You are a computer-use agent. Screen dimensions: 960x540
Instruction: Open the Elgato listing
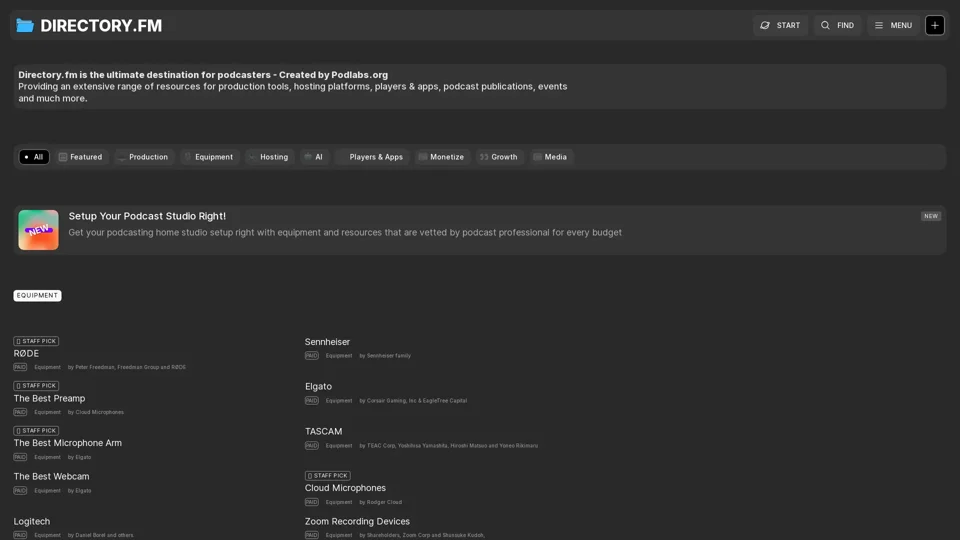coord(318,386)
